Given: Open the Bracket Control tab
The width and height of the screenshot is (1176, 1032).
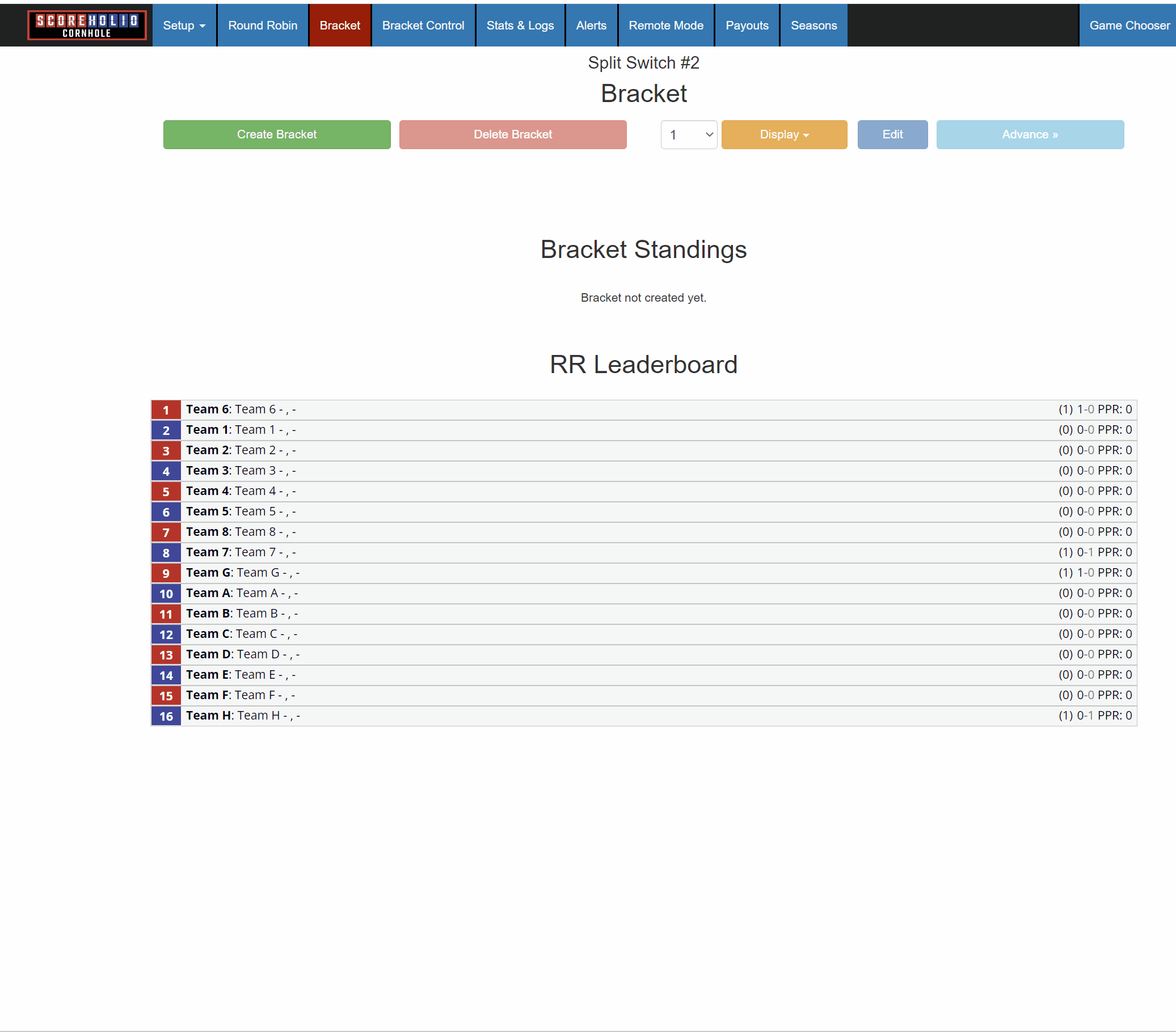Looking at the screenshot, I should [x=423, y=26].
